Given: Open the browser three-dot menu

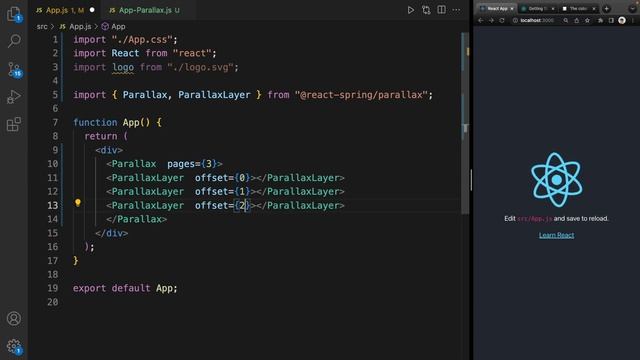Looking at the screenshot, I should pyautogui.click(x=633, y=20).
